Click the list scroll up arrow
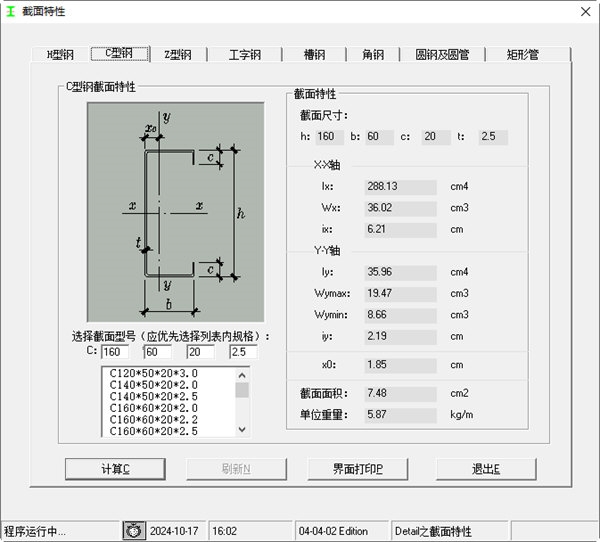 coord(242,375)
